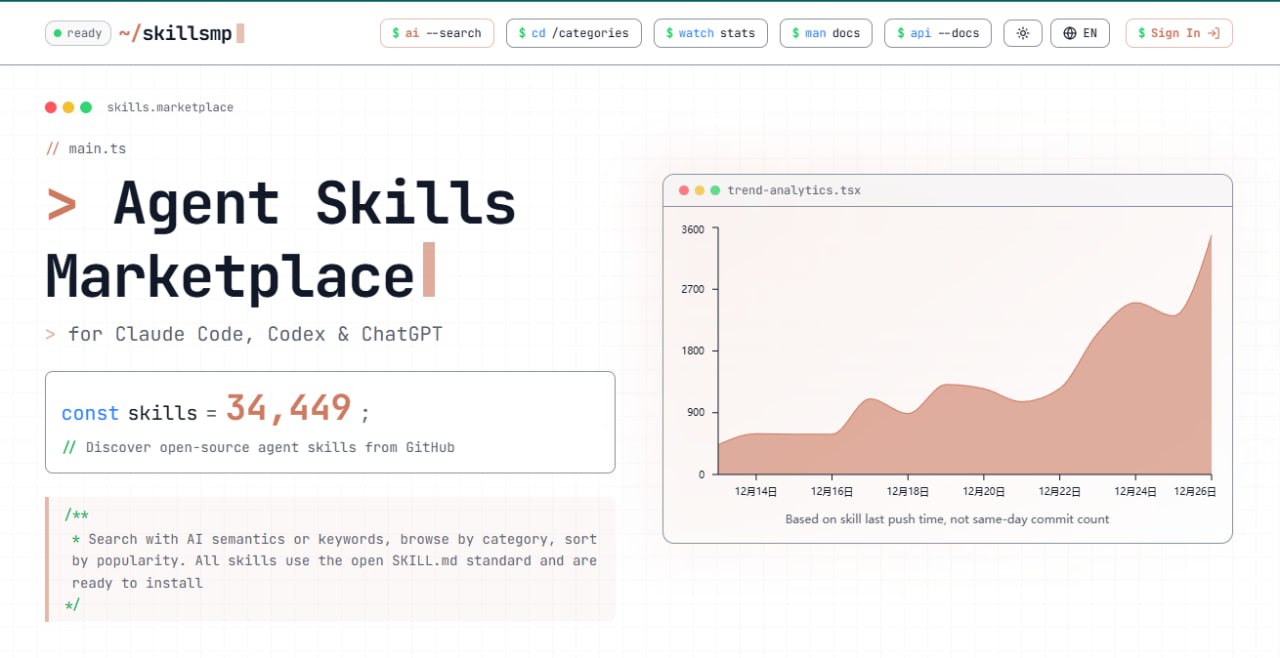
Task: Go to cd /categories page
Action: tap(573, 33)
